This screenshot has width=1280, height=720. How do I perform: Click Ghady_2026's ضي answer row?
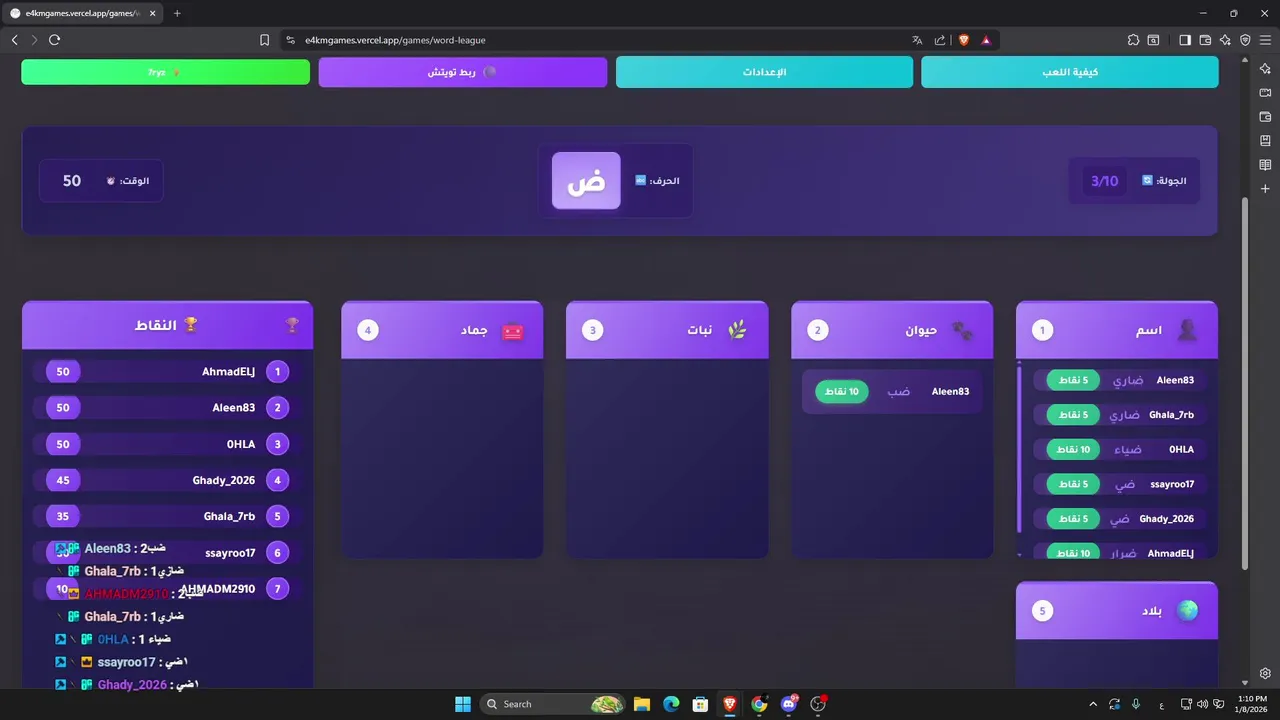tap(1119, 519)
